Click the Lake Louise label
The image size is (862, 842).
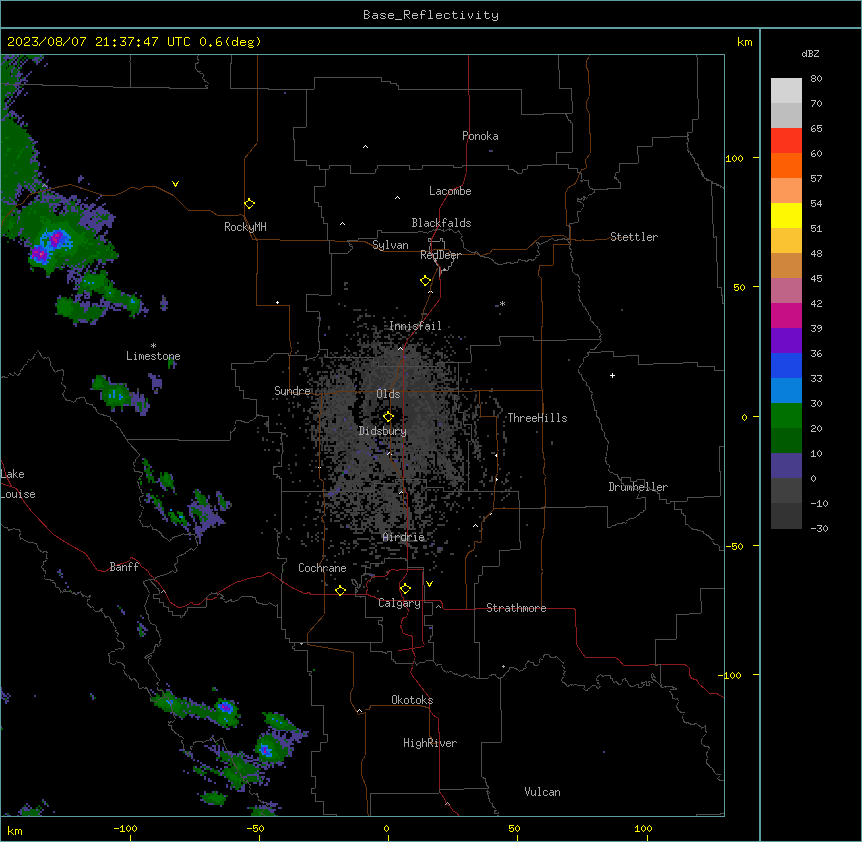(18, 484)
